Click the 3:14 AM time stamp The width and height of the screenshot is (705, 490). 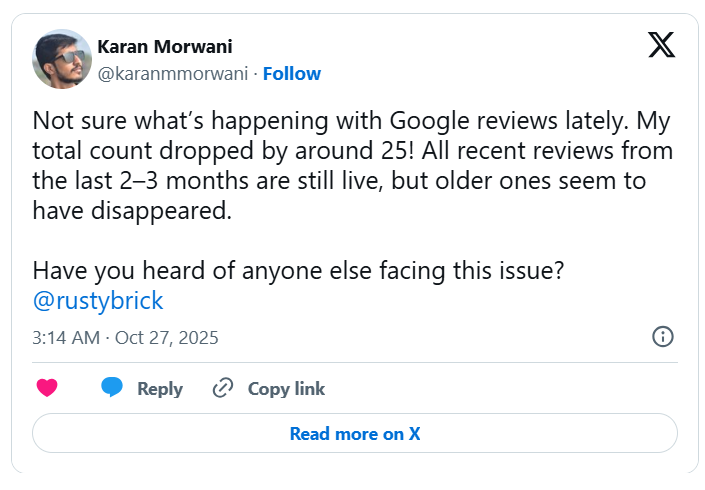coord(65,337)
